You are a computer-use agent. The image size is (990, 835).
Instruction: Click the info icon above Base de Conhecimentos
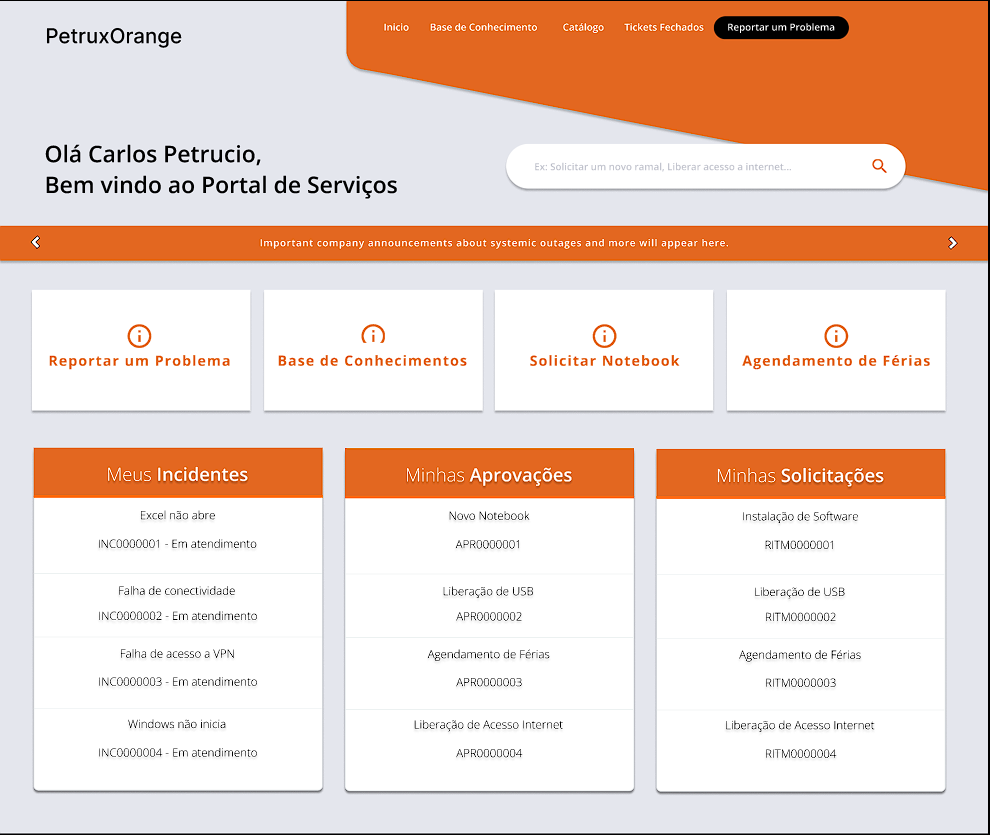[372, 336]
